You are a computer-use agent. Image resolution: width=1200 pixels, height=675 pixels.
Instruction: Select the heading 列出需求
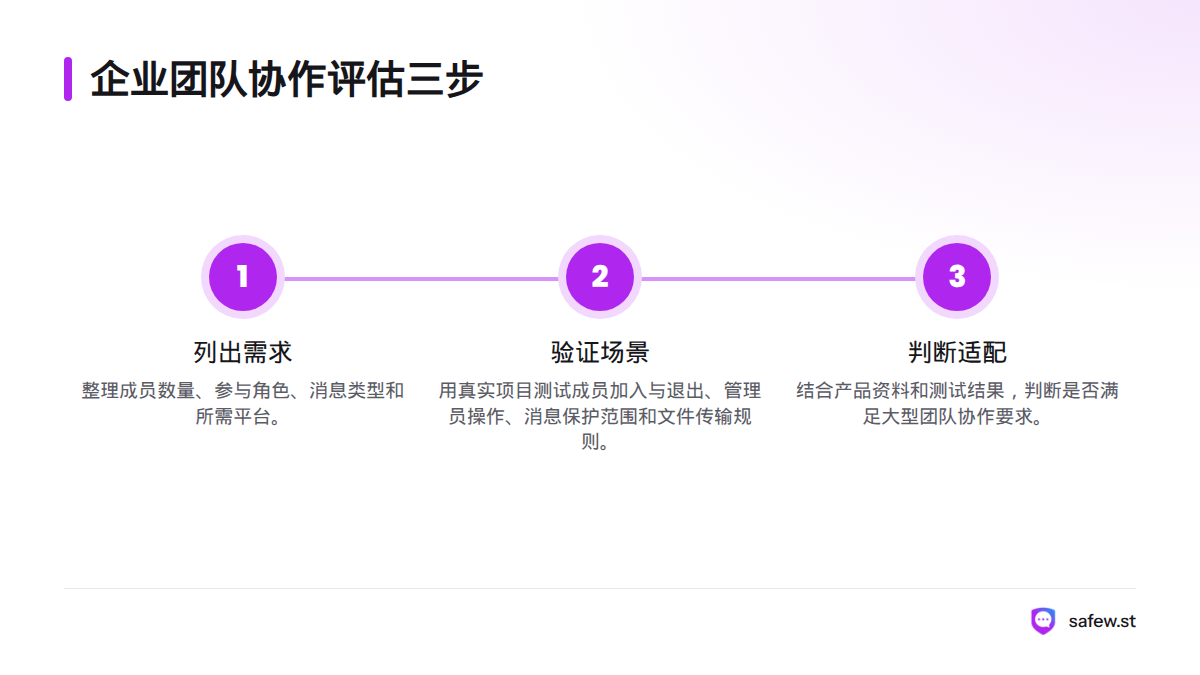point(243,352)
